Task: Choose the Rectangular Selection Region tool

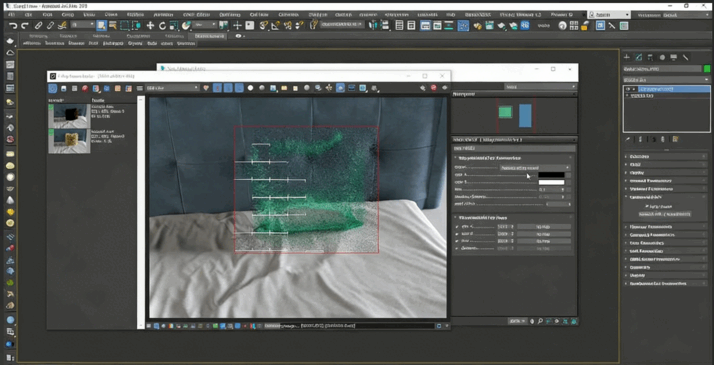Action: point(125,25)
